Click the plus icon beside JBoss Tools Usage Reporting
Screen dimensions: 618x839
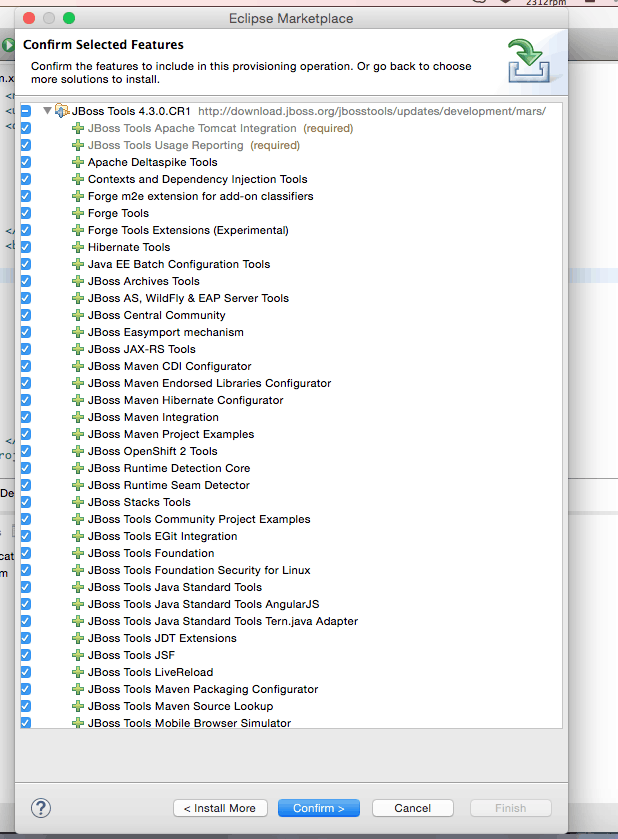pyautogui.click(x=78, y=145)
